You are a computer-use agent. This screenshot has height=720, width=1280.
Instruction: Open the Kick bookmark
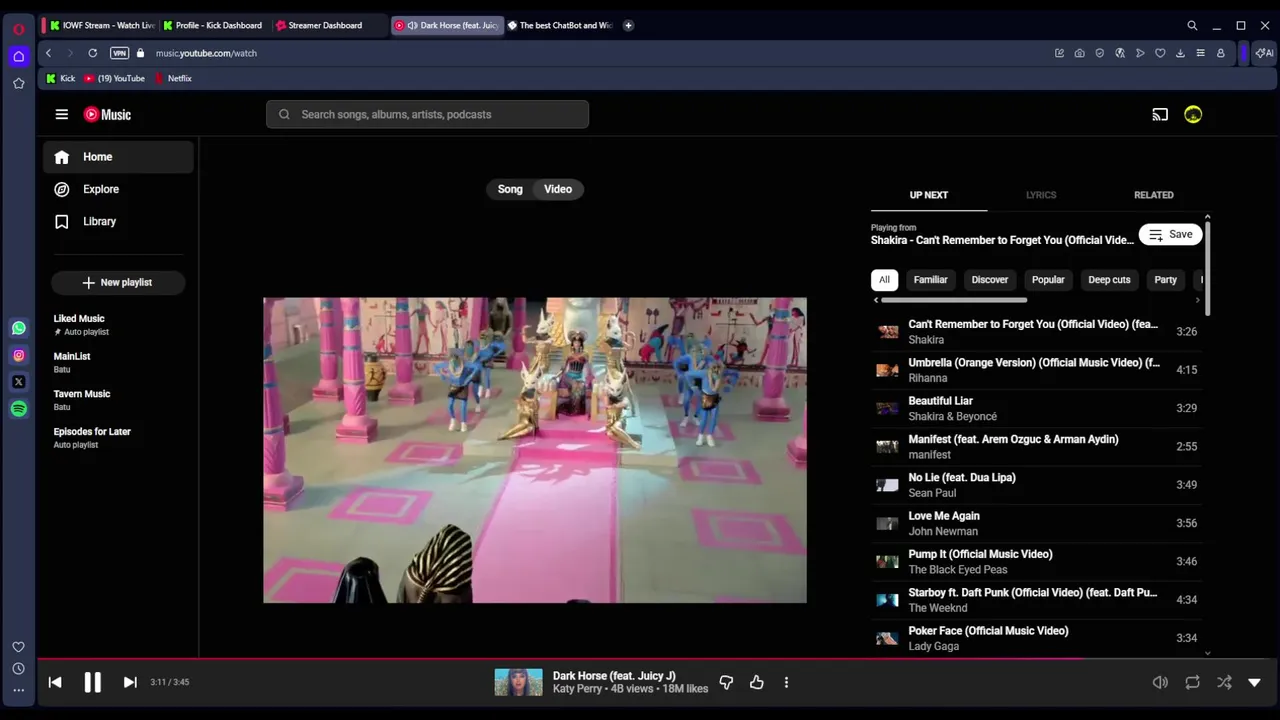(x=61, y=78)
